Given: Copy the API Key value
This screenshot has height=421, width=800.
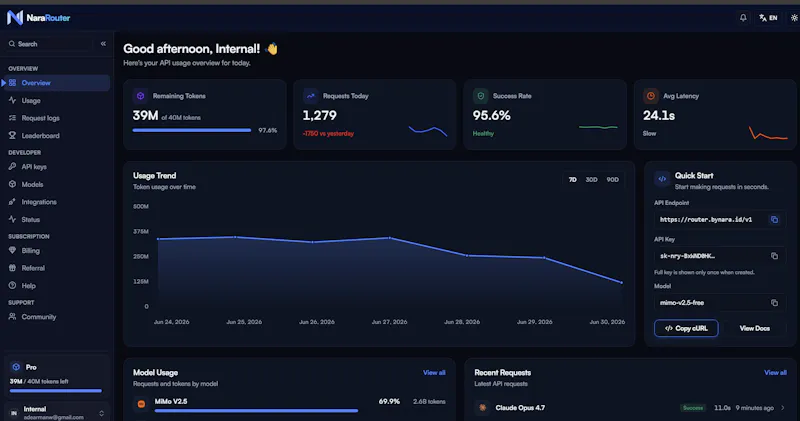Looking at the screenshot, I should coord(774,256).
